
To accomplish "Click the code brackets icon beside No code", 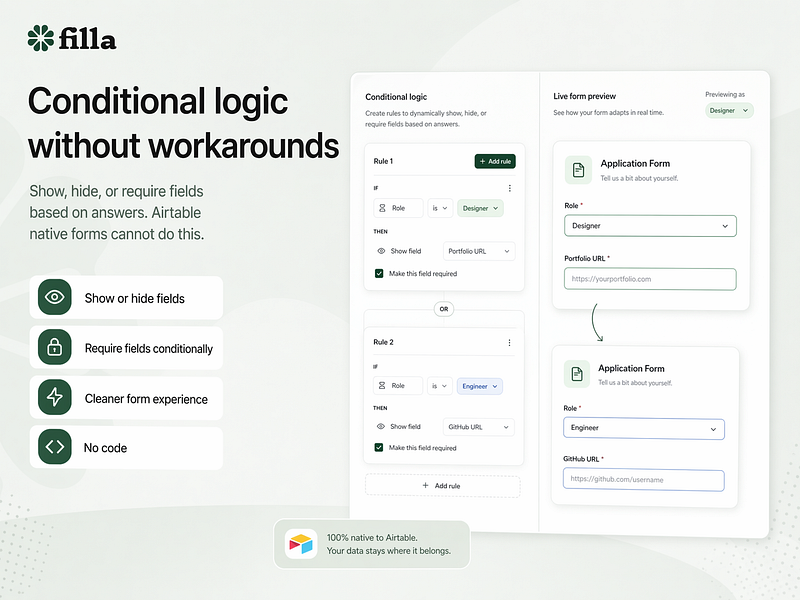I will click(x=55, y=447).
